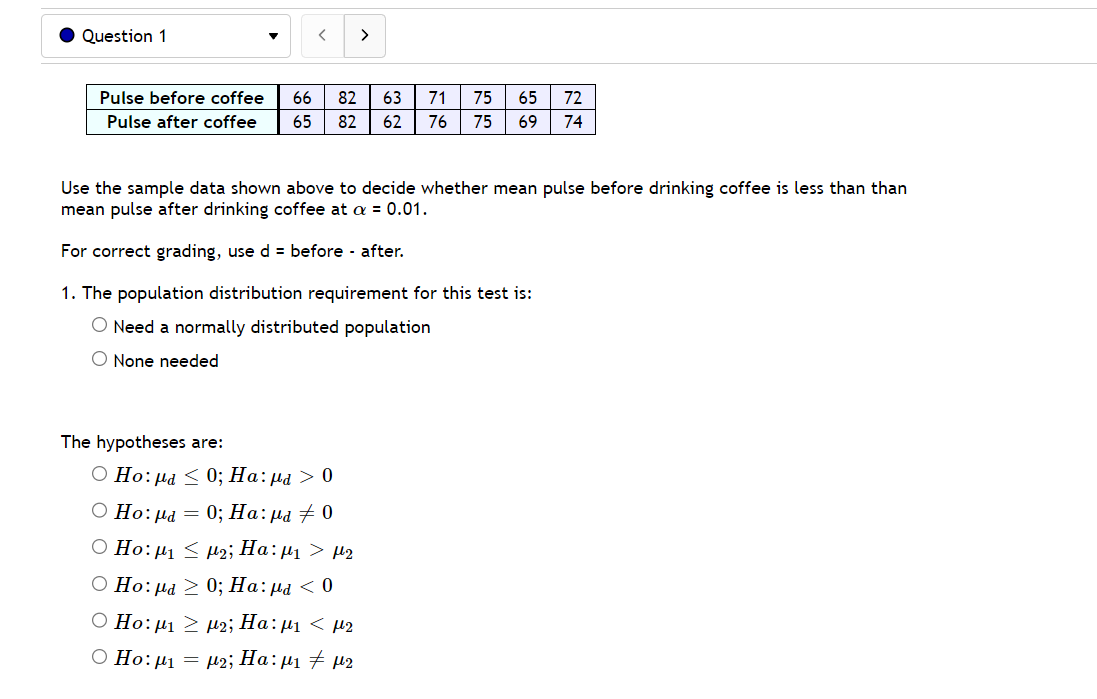
Task: Expand the question list via the dropdown arrow
Action: tap(271, 35)
